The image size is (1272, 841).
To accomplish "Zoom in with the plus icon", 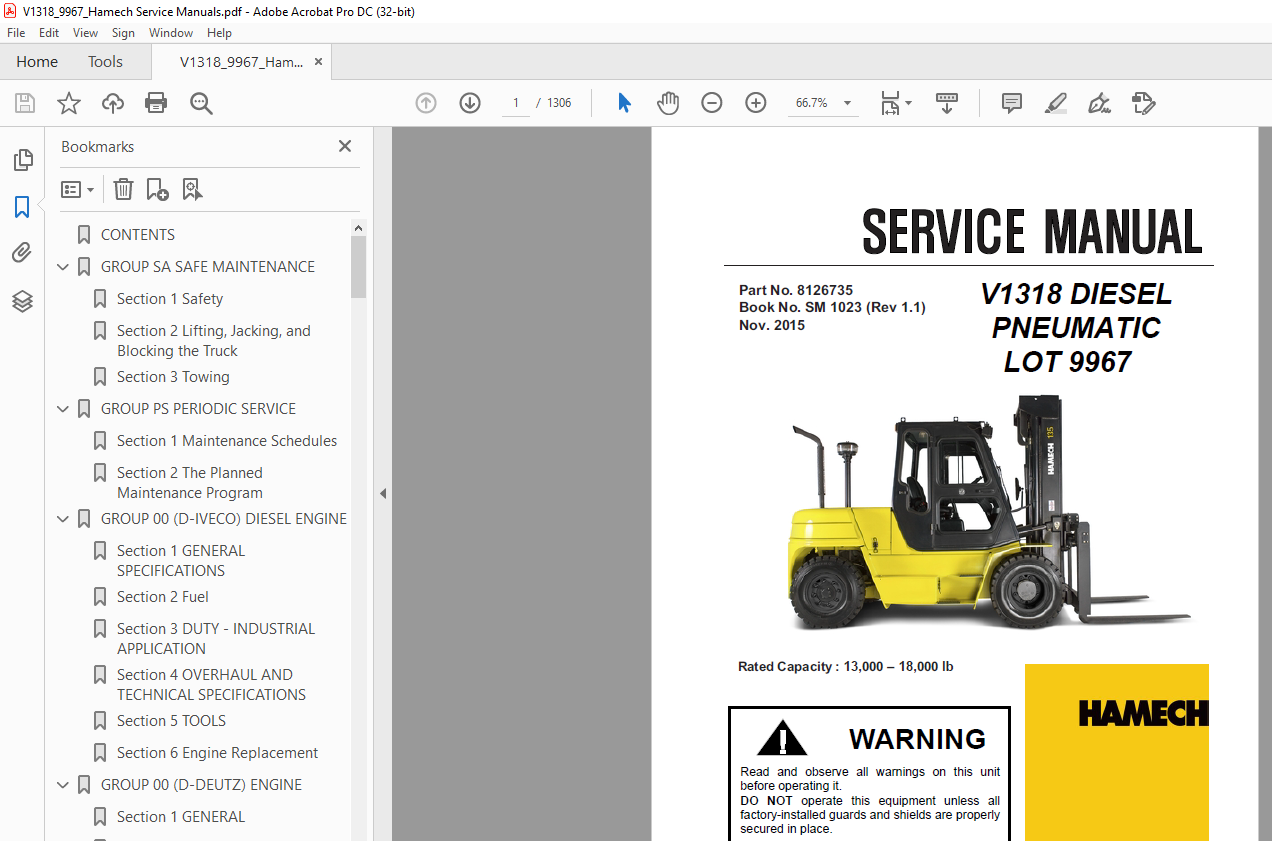I will (756, 103).
